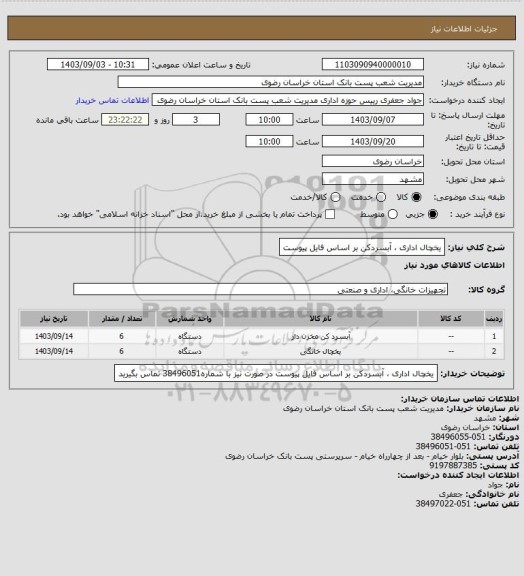This screenshot has height=576, width=524.
Task: Click the buyer notes field with 38496051
Action: pyautogui.click(x=276, y=373)
